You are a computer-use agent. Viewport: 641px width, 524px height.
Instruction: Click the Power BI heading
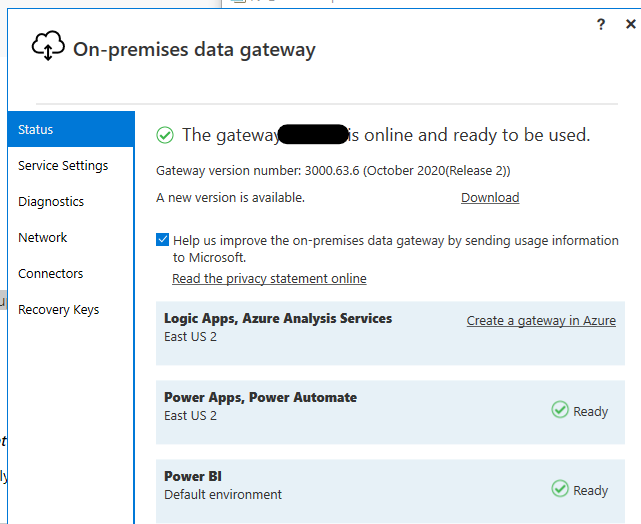(x=193, y=476)
